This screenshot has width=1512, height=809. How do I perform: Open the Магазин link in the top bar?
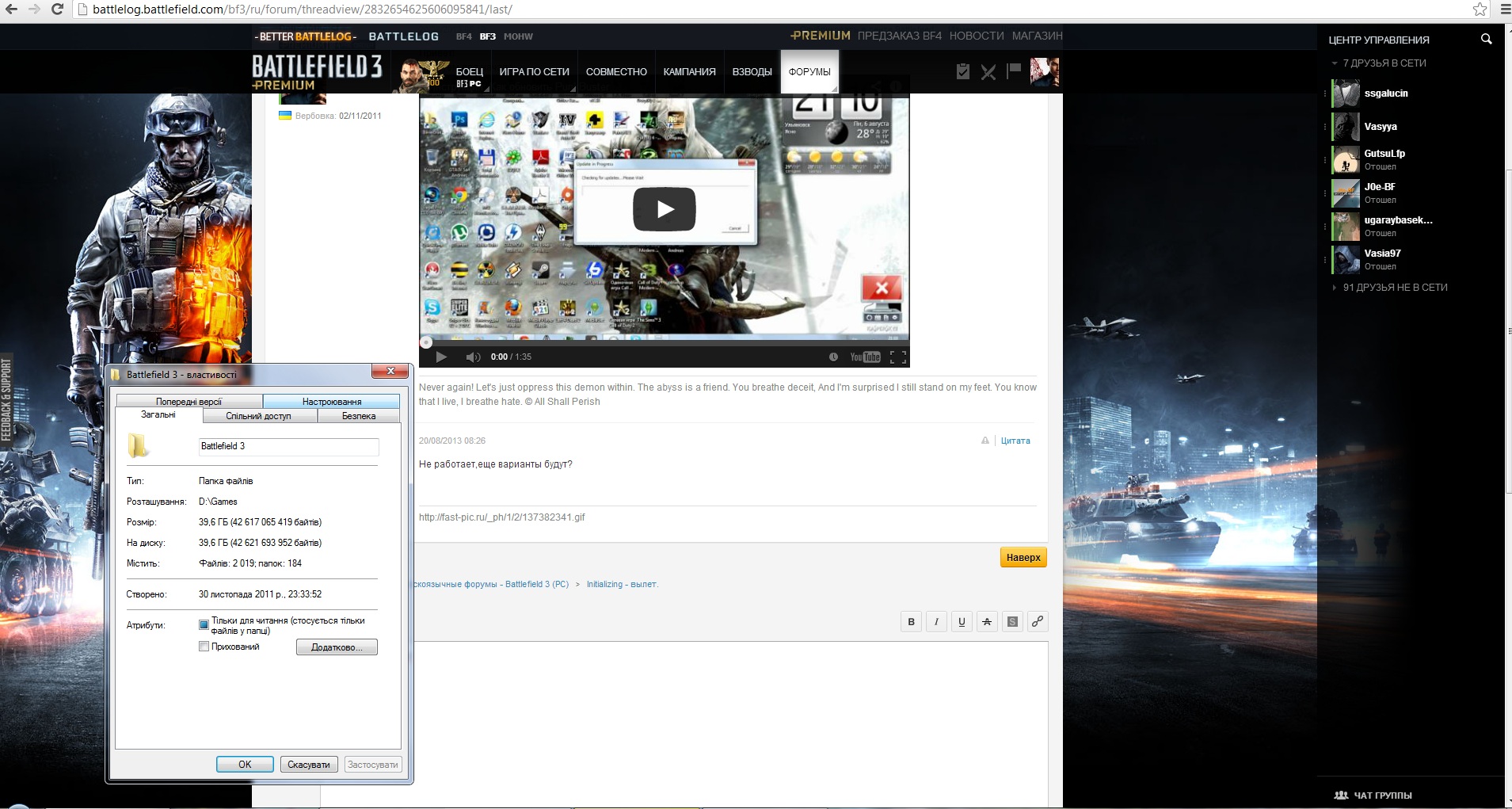pyautogui.click(x=1037, y=36)
